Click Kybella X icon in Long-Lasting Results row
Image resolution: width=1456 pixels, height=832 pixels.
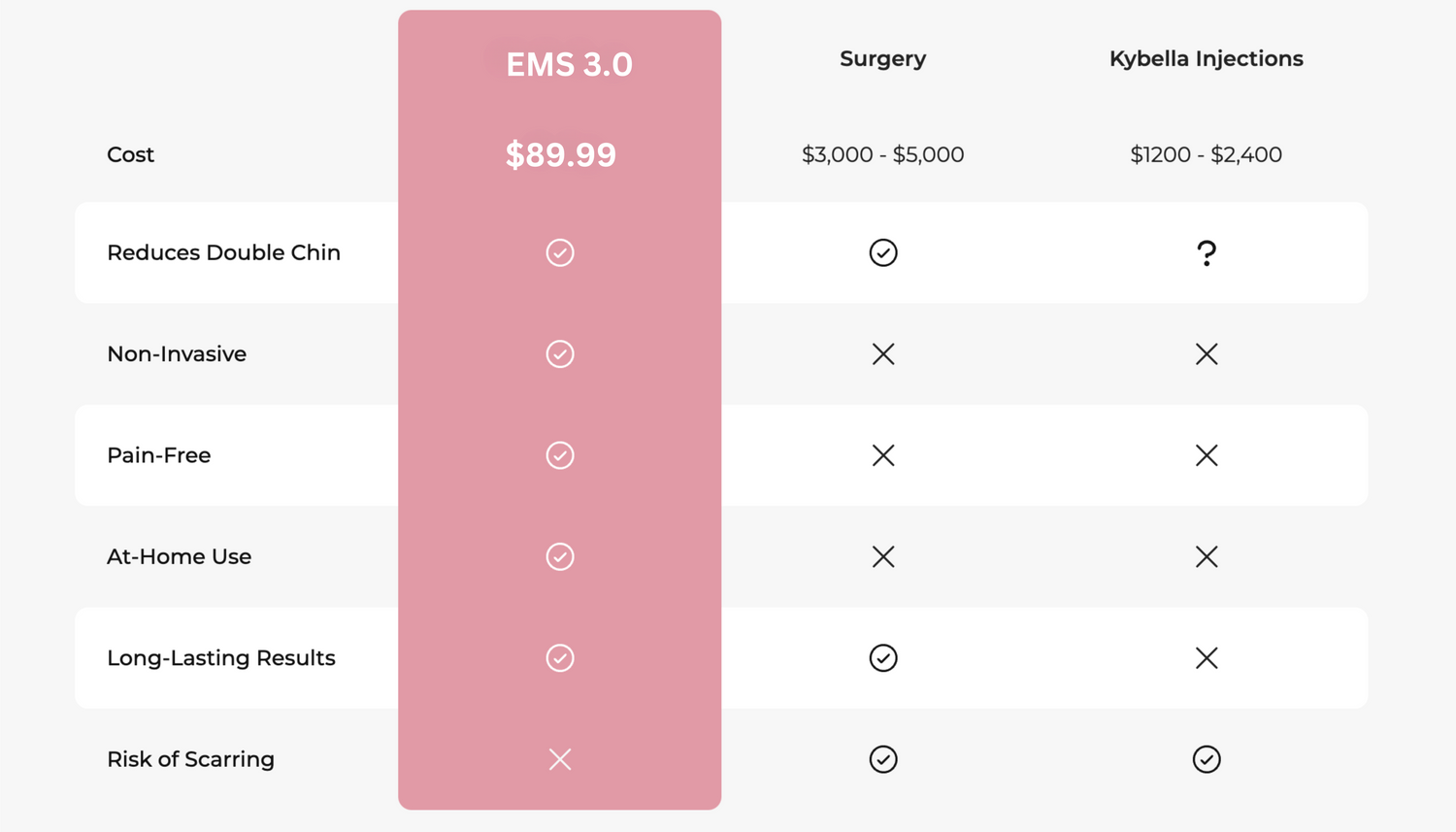click(1207, 658)
